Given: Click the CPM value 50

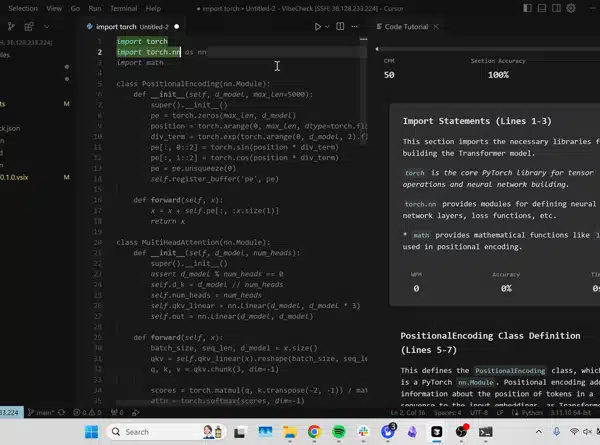Looking at the screenshot, I should click(x=389, y=75).
